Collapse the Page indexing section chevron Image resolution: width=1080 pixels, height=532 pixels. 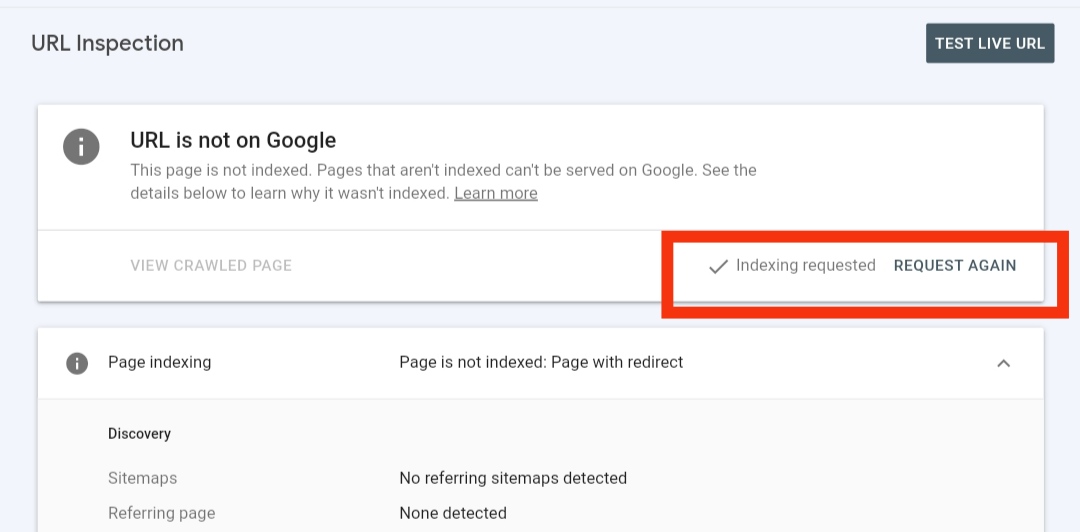pos(1003,363)
